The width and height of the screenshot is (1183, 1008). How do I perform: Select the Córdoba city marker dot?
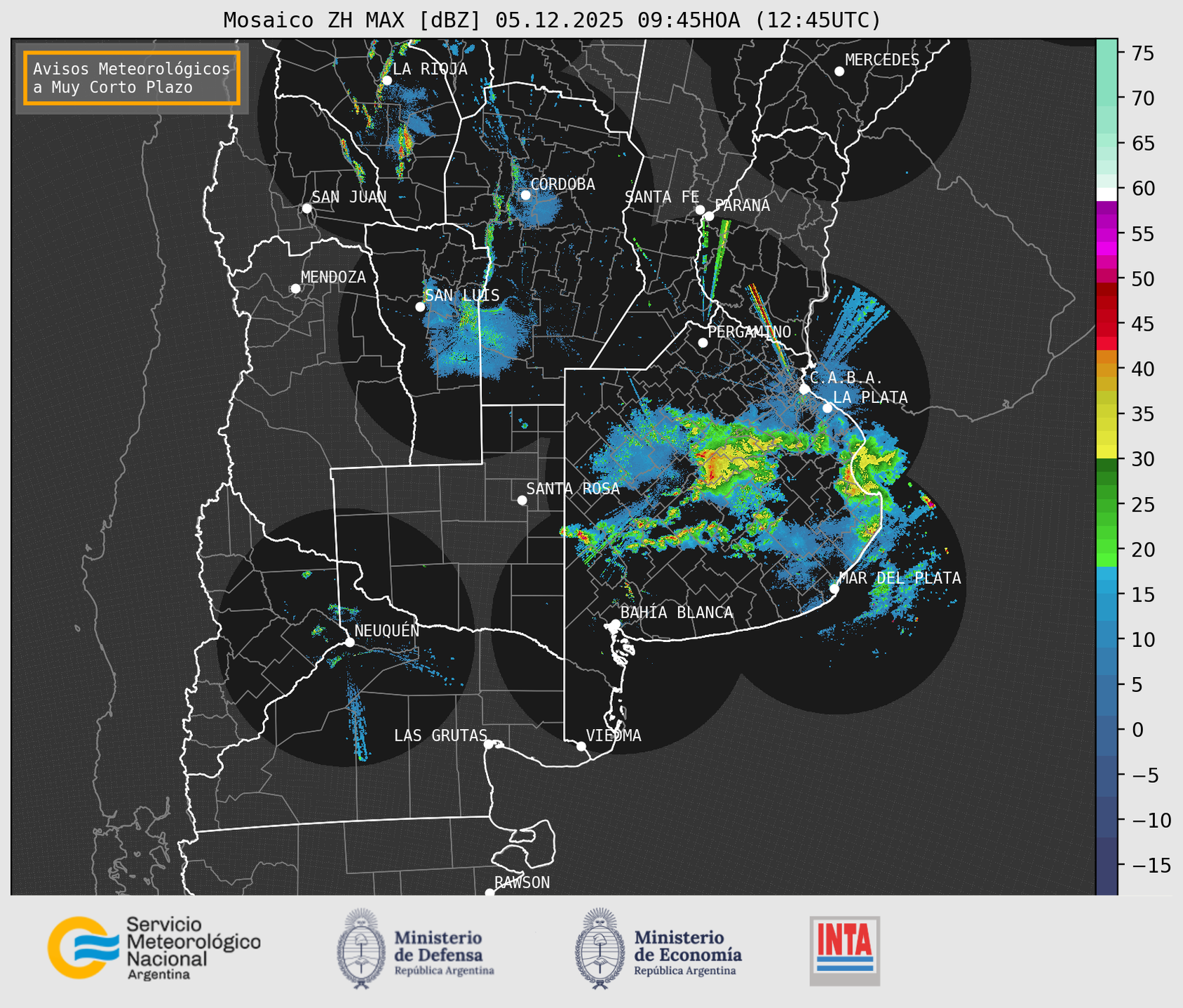pyautogui.click(x=525, y=195)
